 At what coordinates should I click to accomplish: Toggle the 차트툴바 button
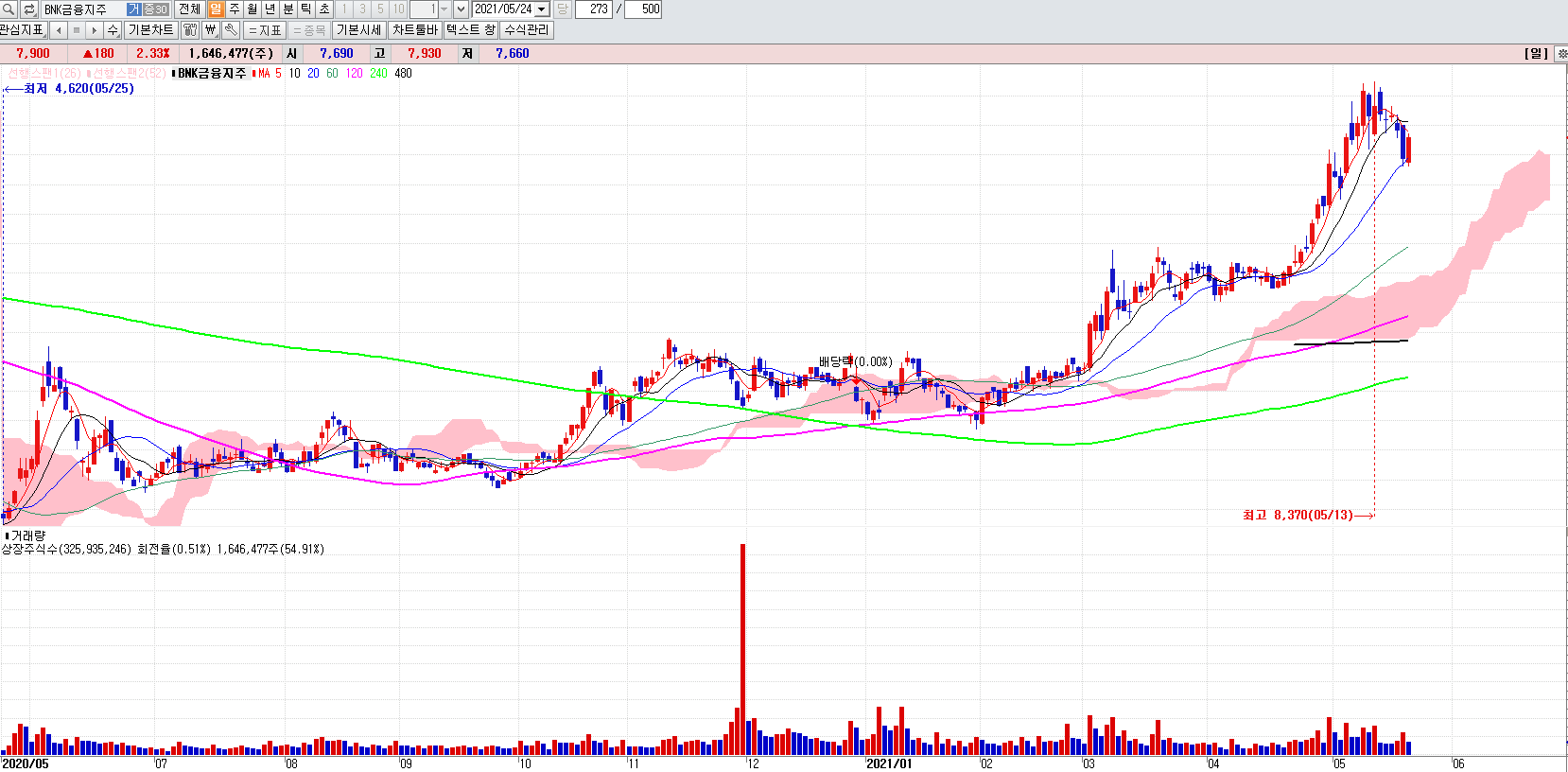pos(415,30)
